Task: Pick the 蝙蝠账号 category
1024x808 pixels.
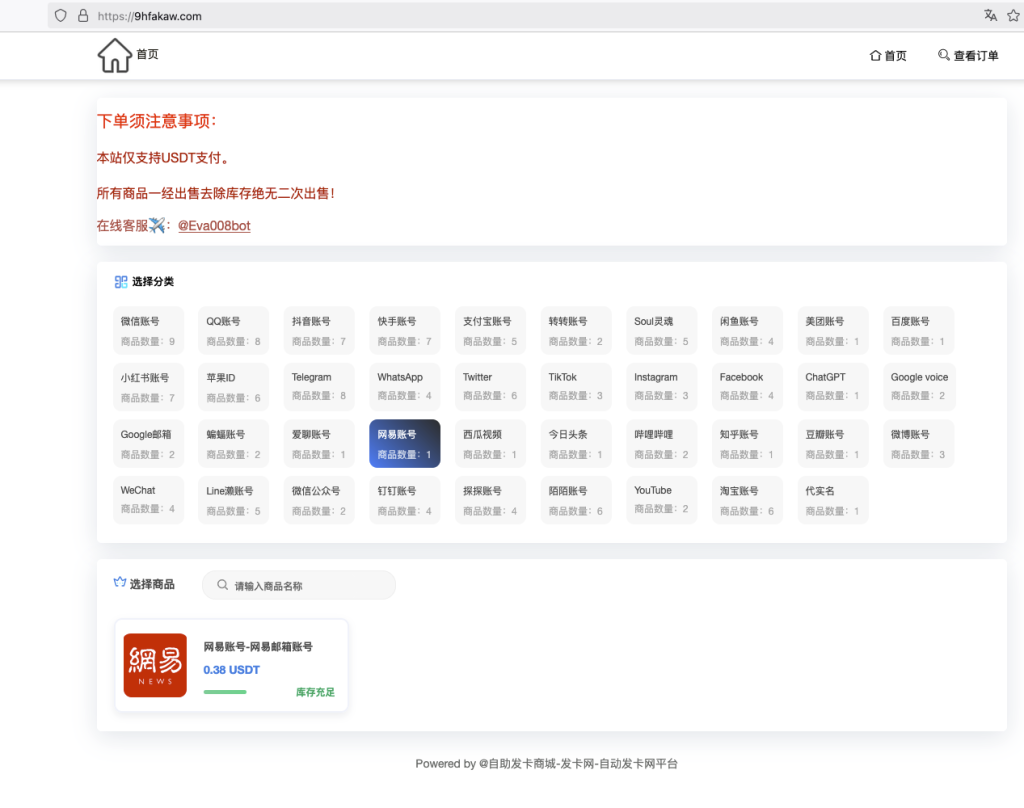Action: pos(234,444)
